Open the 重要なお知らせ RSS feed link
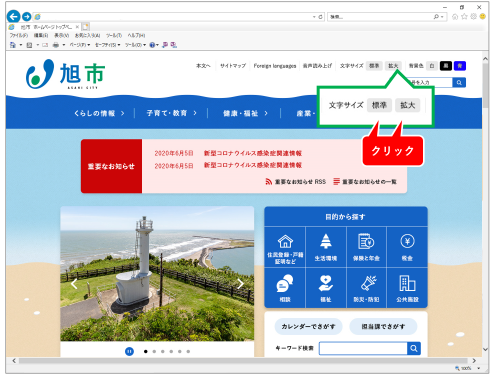500x375 pixels. pos(295,182)
